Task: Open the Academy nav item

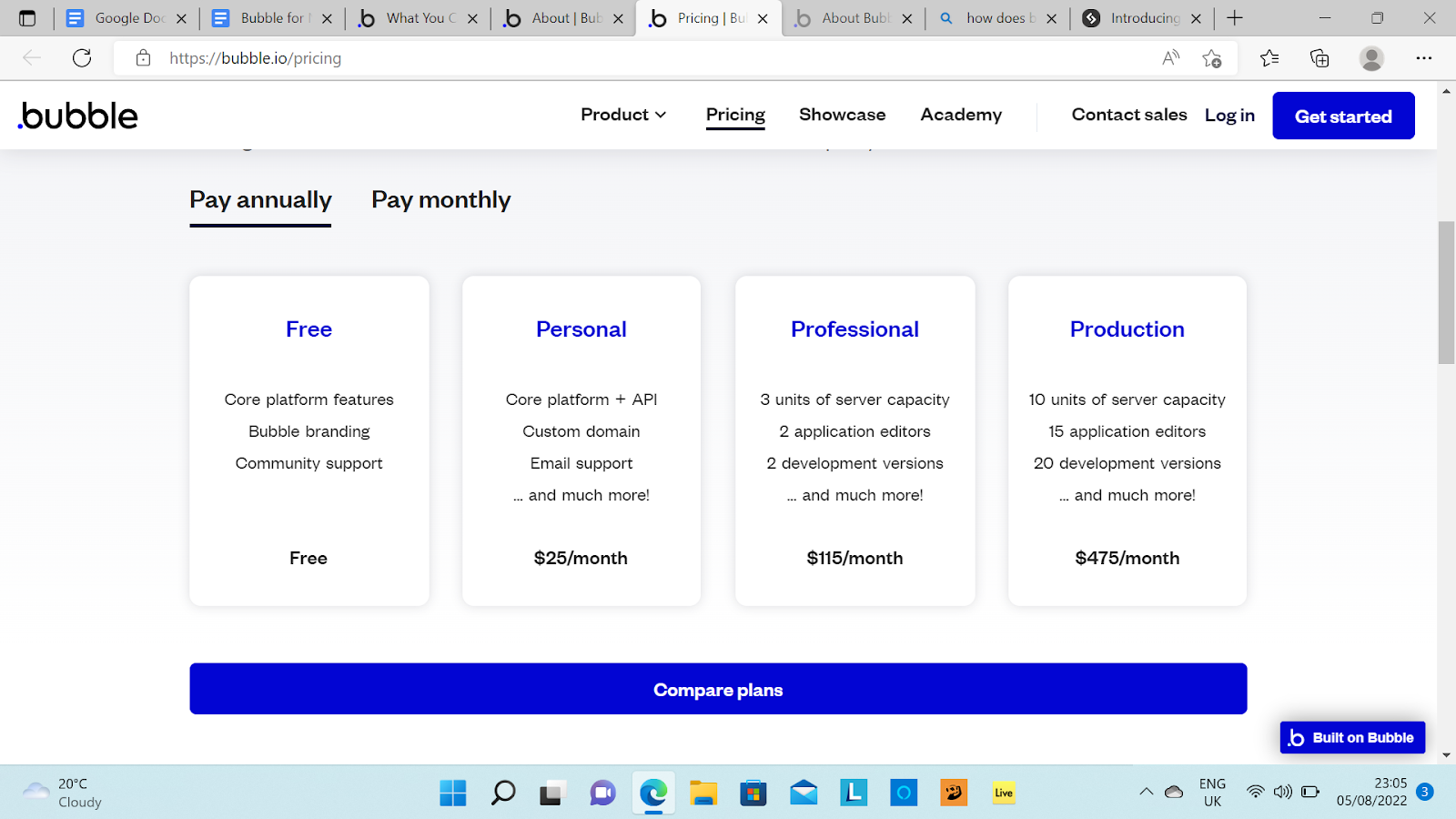Action: [x=961, y=115]
